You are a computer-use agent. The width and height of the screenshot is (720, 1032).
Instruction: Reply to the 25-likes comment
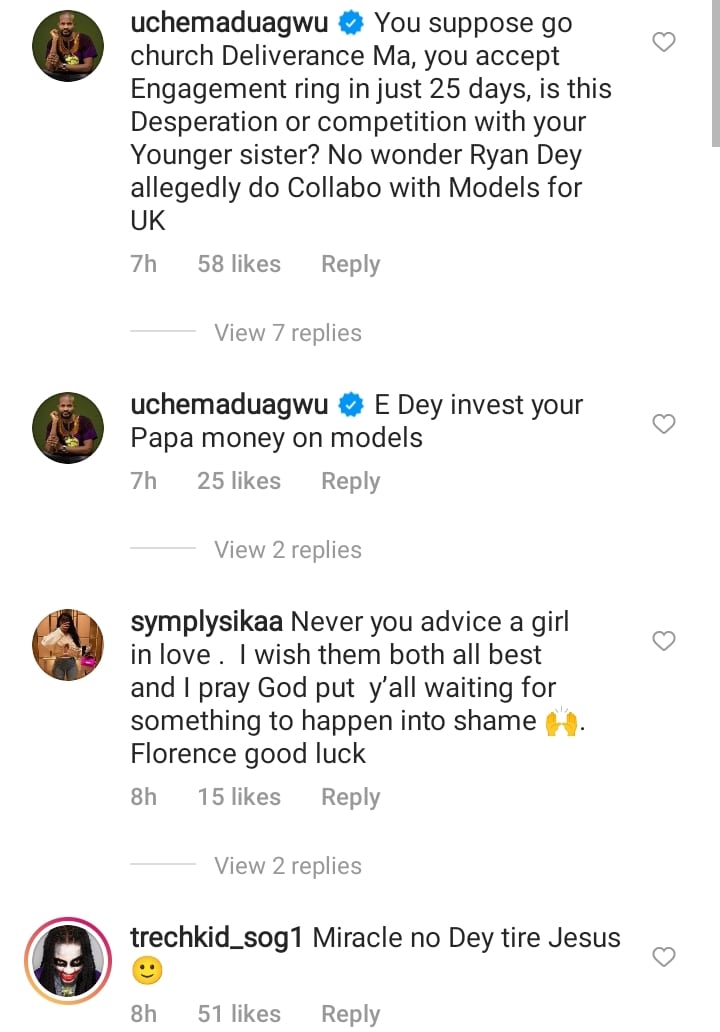tap(350, 481)
